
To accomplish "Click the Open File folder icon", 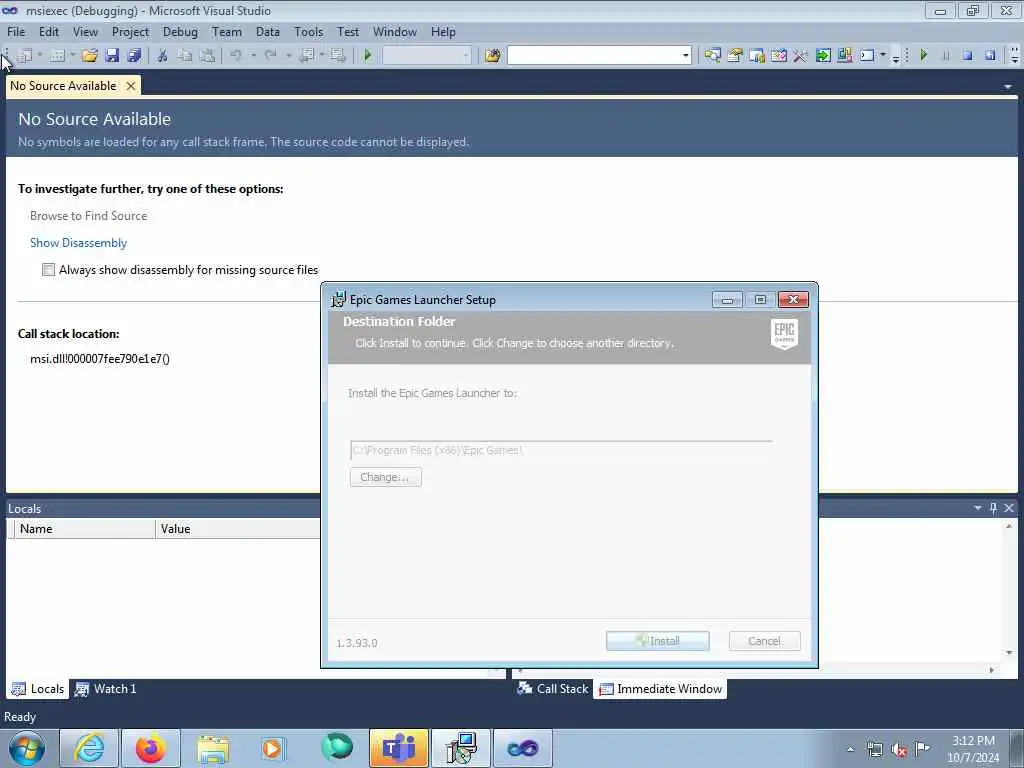I will [89, 56].
